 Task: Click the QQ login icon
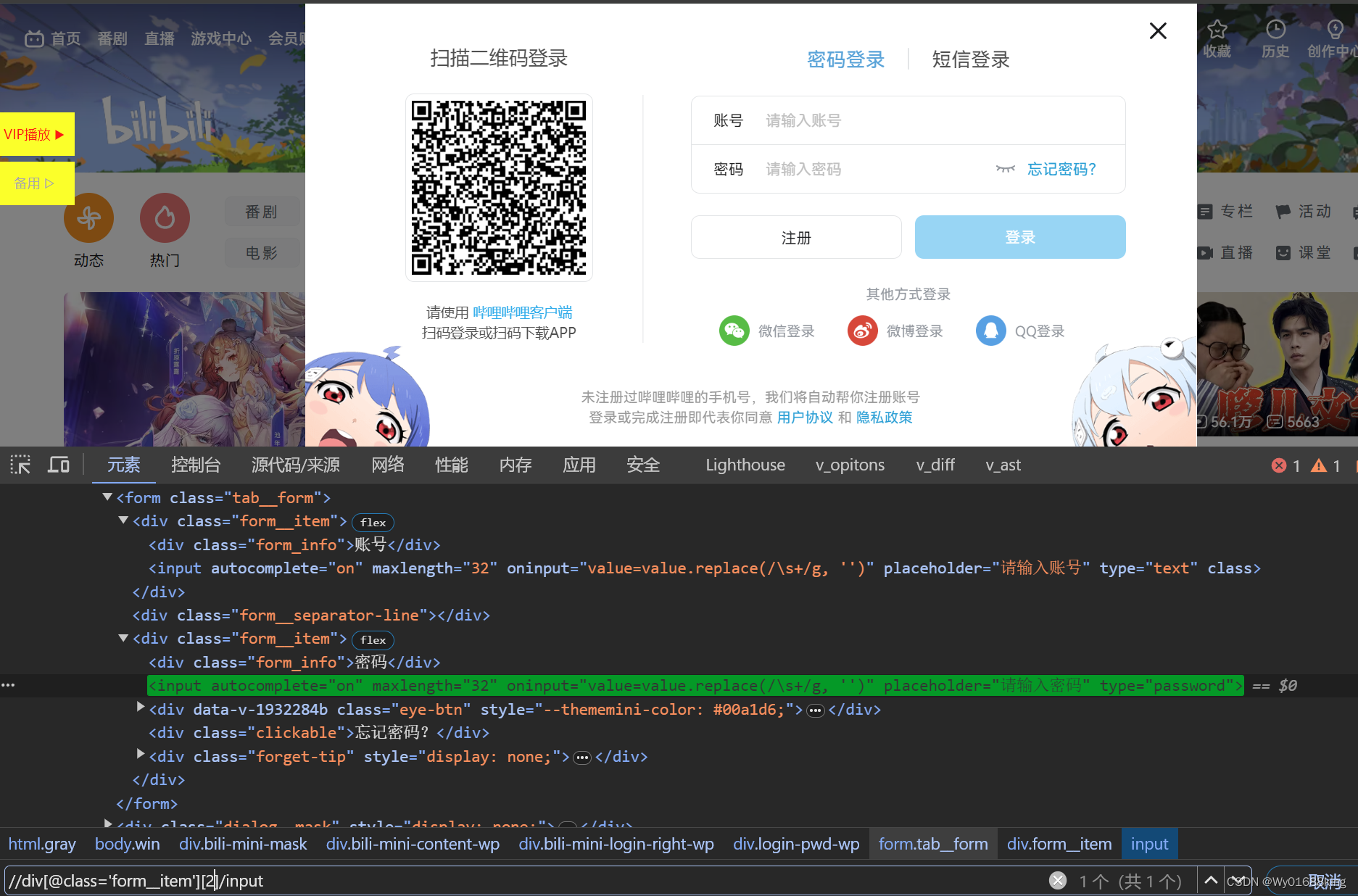click(991, 331)
